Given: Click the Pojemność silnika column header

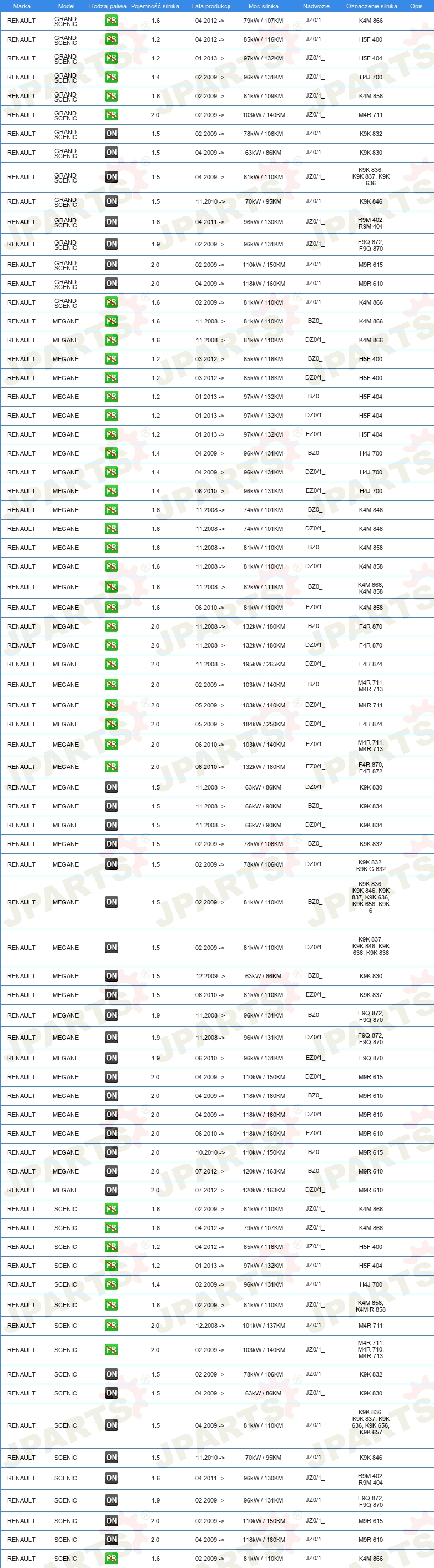Looking at the screenshot, I should click(x=155, y=6).
